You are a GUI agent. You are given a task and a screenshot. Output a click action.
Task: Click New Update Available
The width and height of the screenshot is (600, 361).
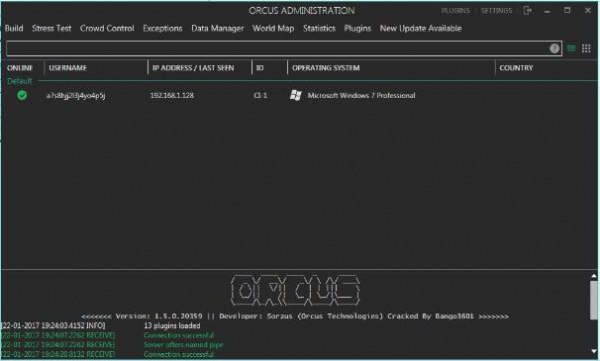coord(421,28)
